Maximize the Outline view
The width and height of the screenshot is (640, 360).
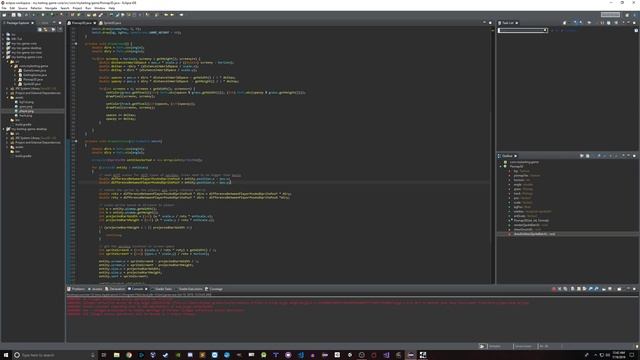[634, 156]
